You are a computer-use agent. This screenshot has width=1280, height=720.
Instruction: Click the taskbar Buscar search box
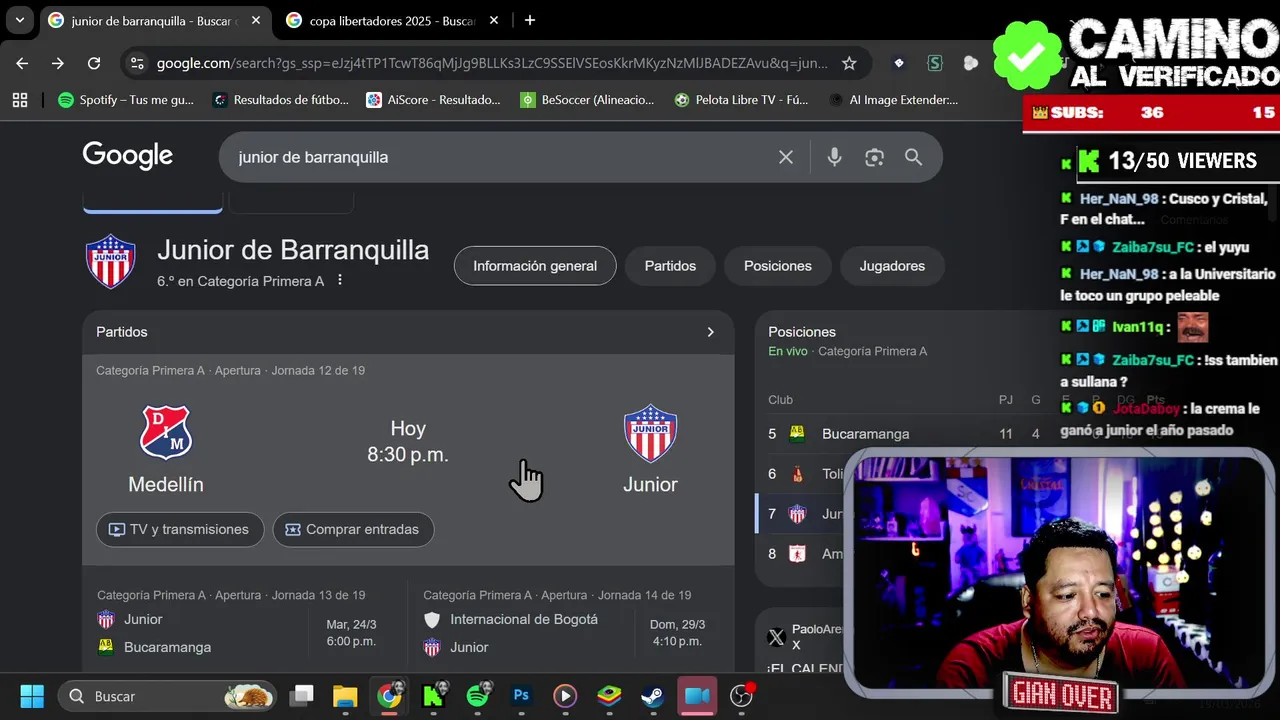point(167,696)
